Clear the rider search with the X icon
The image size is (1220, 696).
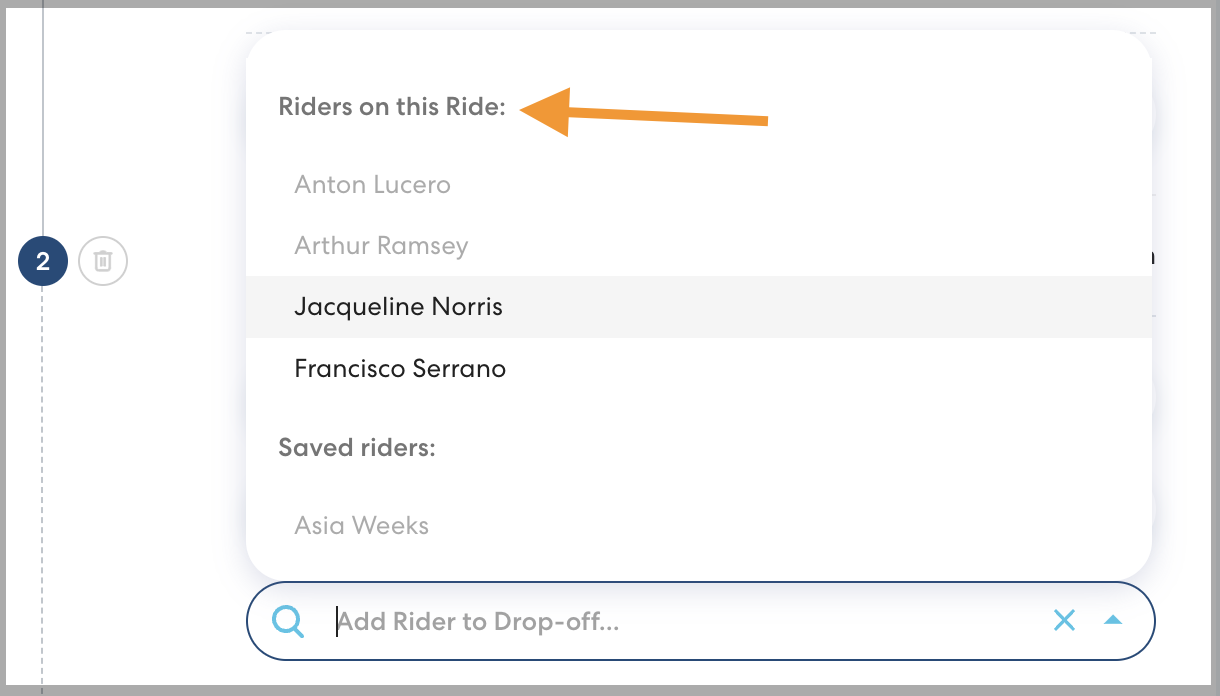[1064, 621]
